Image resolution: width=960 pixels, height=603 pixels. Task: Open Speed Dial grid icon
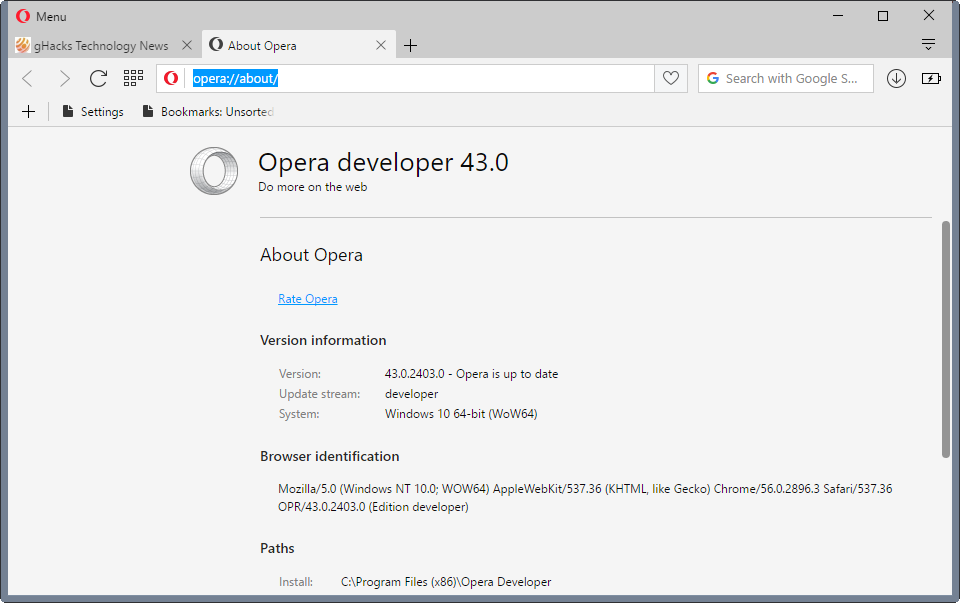[x=133, y=79]
